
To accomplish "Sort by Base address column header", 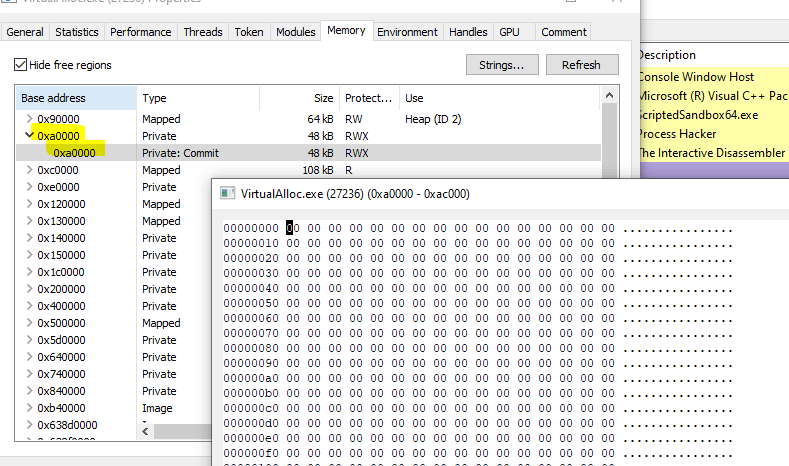I will click(x=54, y=98).
